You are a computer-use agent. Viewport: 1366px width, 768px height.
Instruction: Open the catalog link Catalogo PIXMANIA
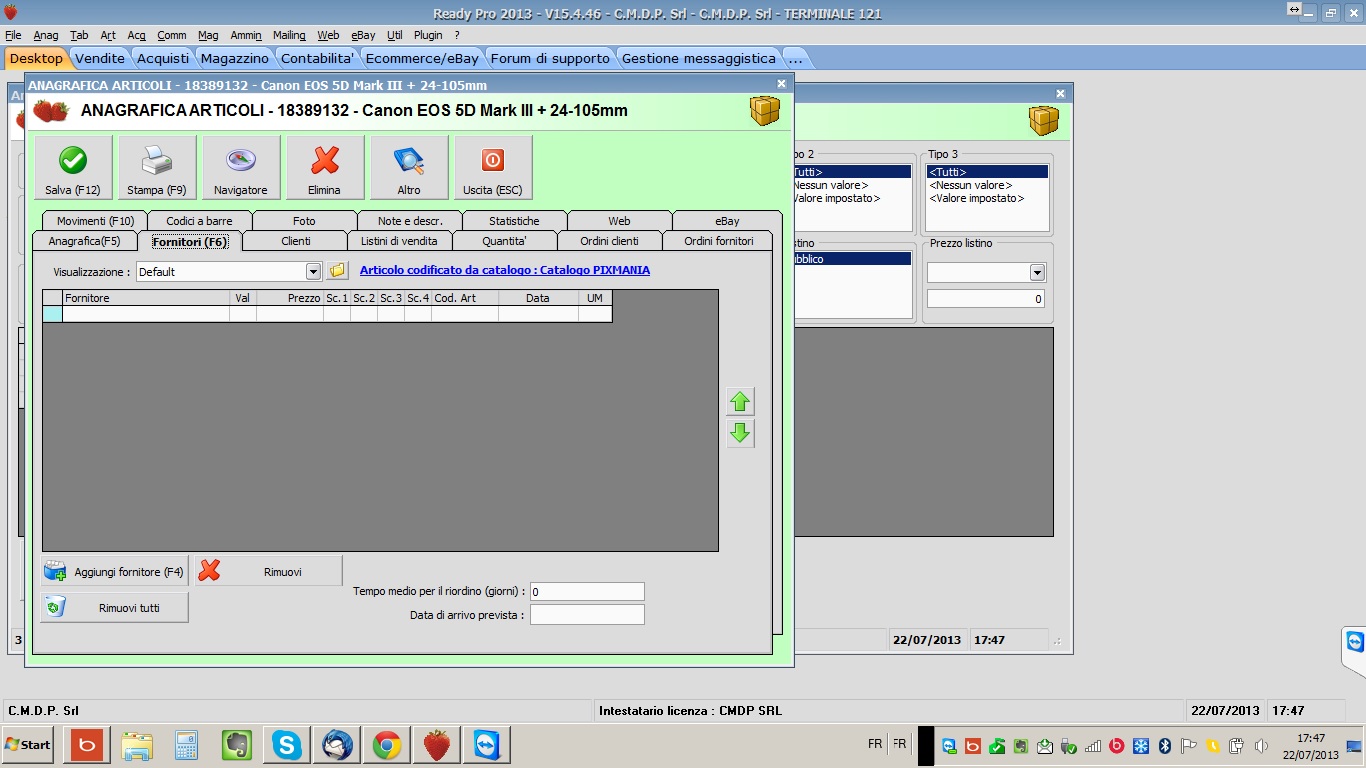(x=505, y=270)
